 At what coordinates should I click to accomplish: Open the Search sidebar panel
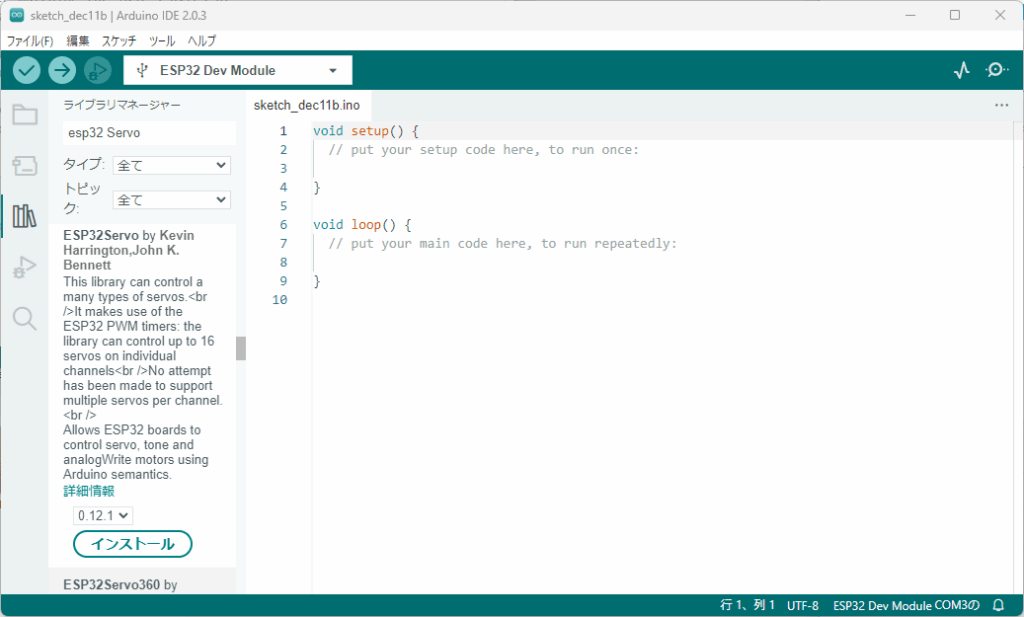tap(24, 318)
